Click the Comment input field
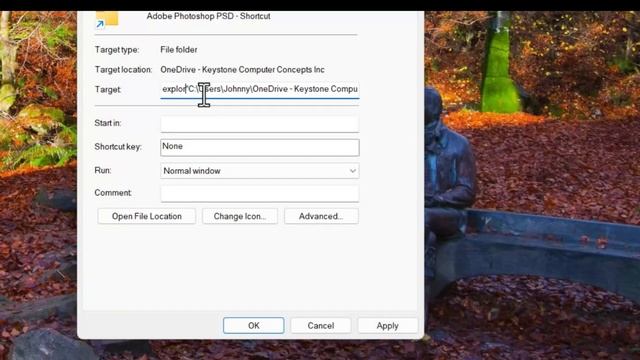The image size is (640, 360). tap(260, 193)
